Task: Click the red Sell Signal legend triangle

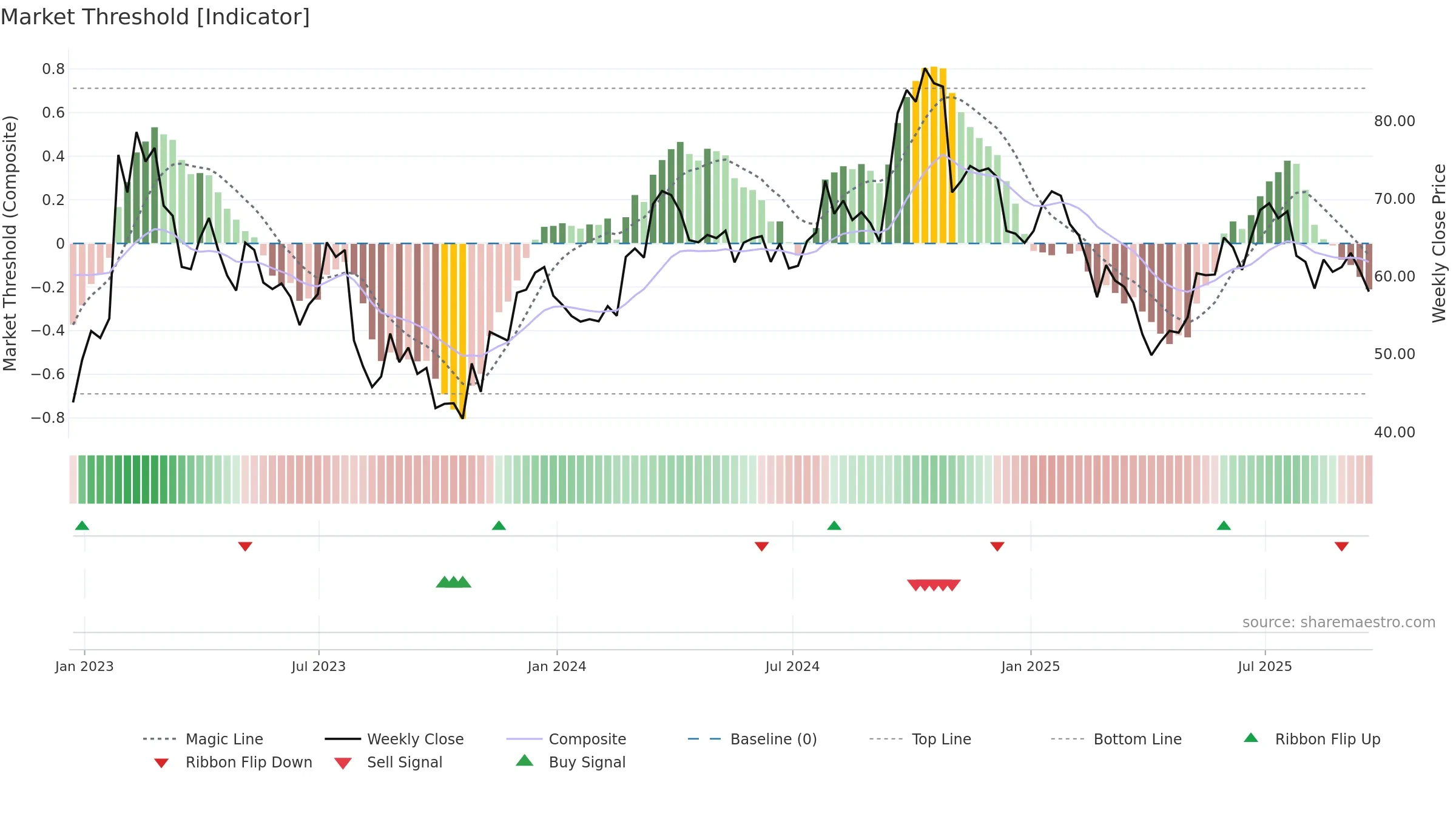Action: [343, 763]
